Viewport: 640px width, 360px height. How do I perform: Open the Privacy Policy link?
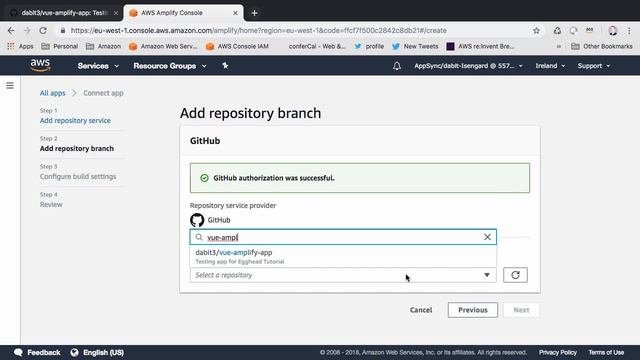[x=558, y=352]
